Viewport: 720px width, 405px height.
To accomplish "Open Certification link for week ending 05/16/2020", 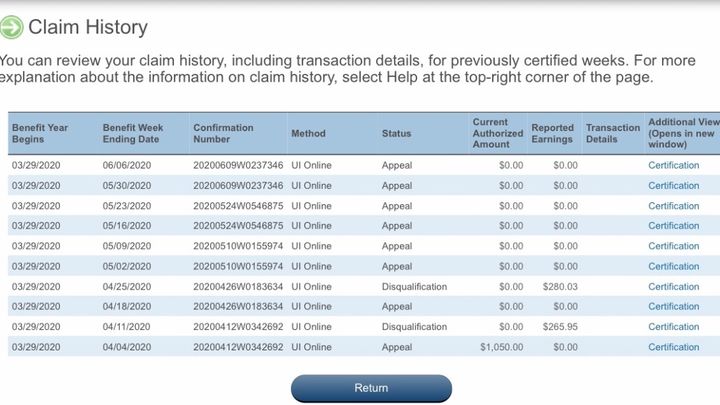I will point(674,226).
